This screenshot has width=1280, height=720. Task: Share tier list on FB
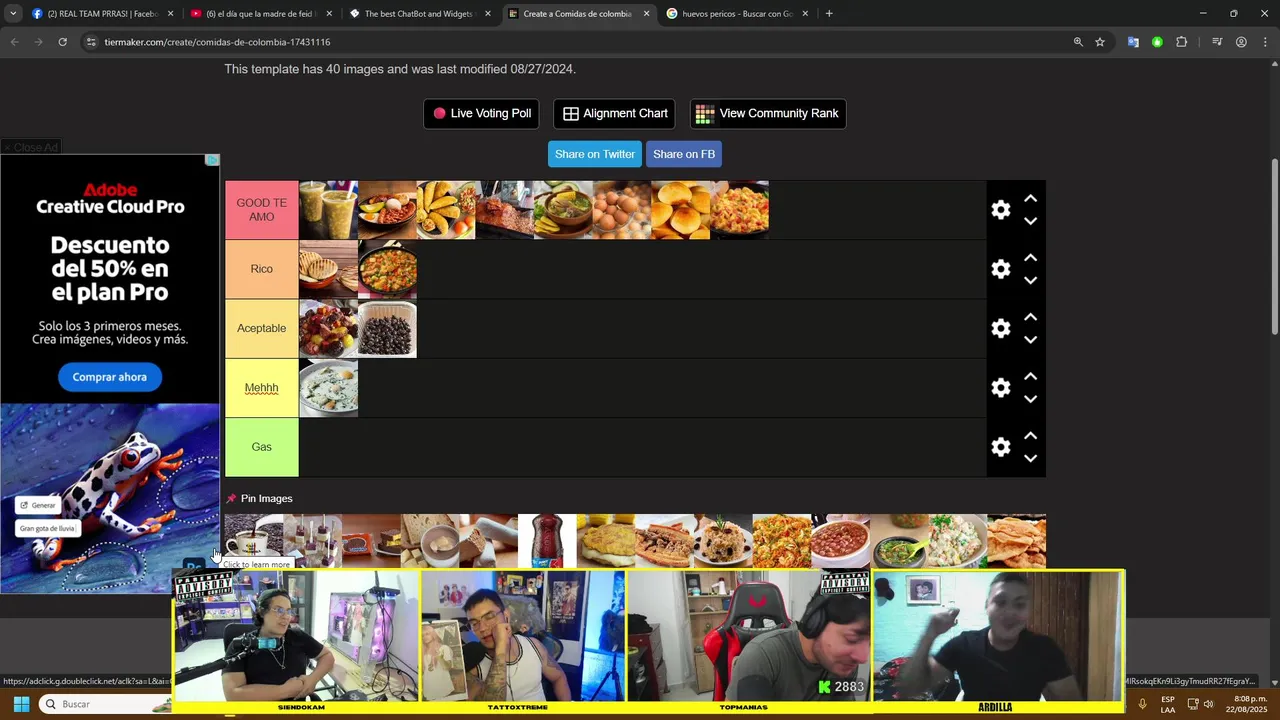pyautogui.click(x=684, y=154)
